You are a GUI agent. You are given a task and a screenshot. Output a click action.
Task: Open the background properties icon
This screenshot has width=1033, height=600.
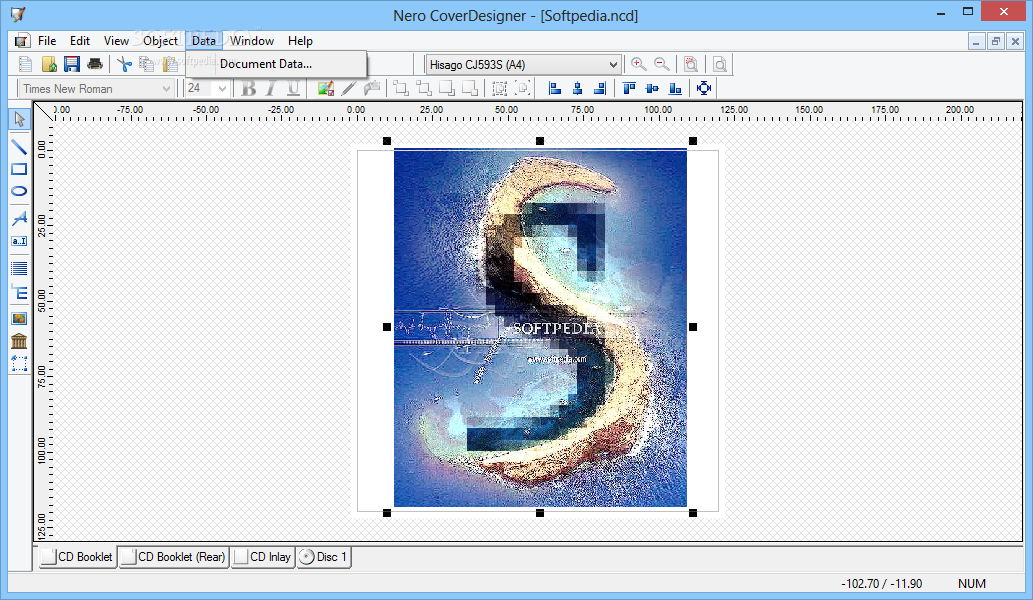[325, 88]
